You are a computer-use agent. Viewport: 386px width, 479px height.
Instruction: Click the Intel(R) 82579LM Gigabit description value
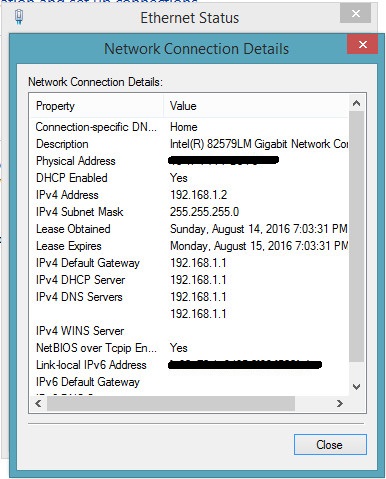click(x=259, y=144)
